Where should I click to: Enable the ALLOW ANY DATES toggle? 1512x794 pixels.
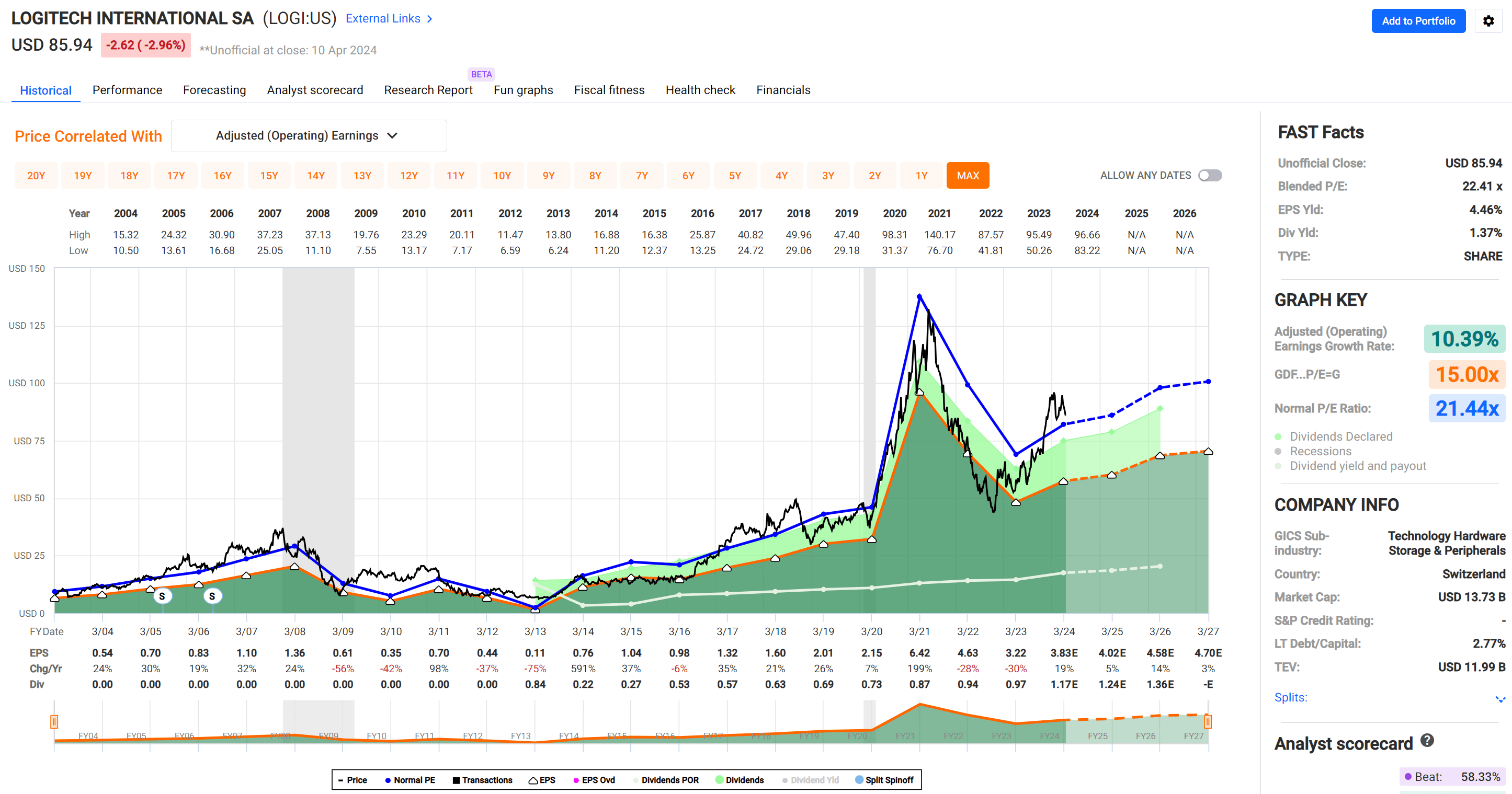coord(1209,175)
